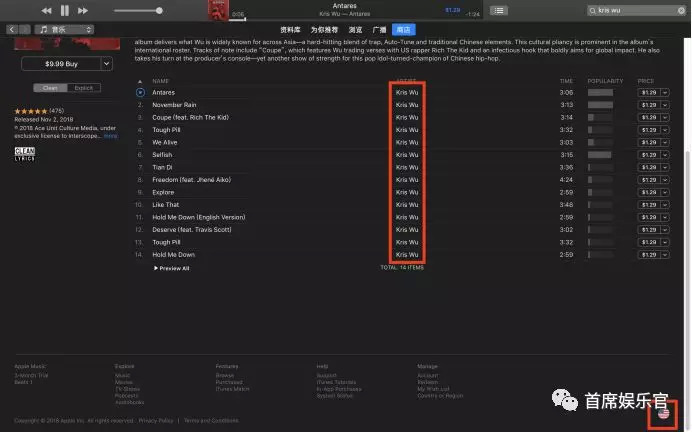The image size is (692, 432).
Task: Open the music media picker dropdown
Action: (64, 30)
